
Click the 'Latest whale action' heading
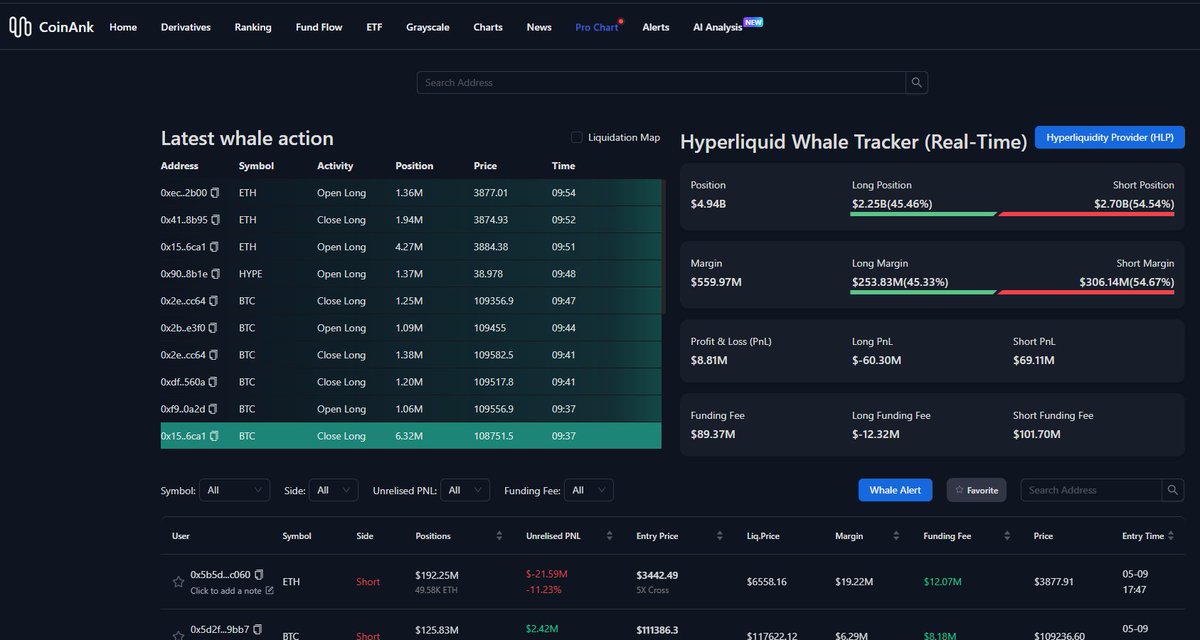(247, 138)
